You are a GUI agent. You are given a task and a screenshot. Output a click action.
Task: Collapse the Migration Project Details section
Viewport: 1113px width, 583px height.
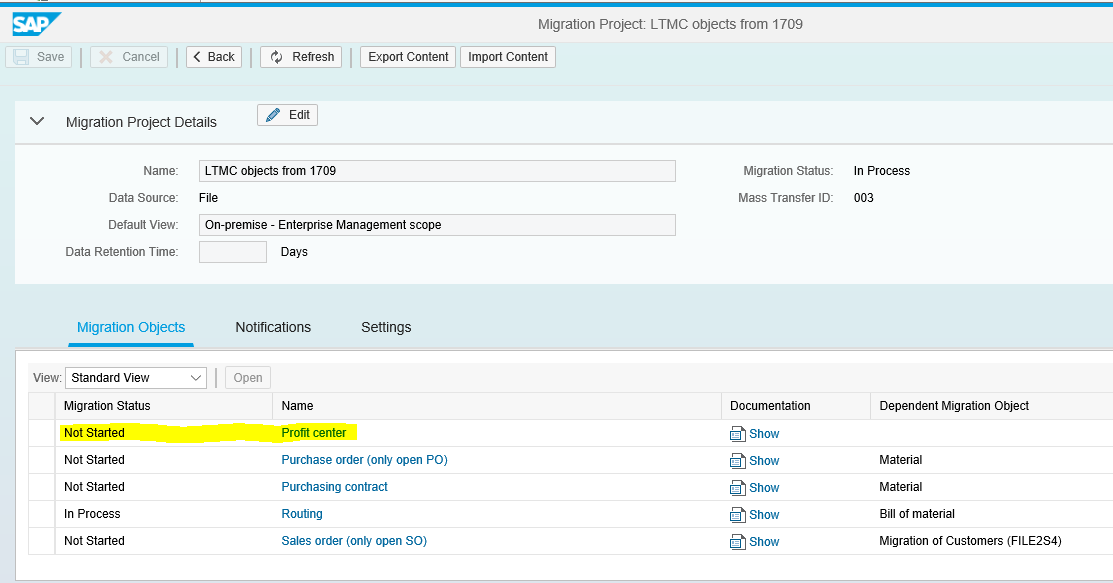pos(38,121)
